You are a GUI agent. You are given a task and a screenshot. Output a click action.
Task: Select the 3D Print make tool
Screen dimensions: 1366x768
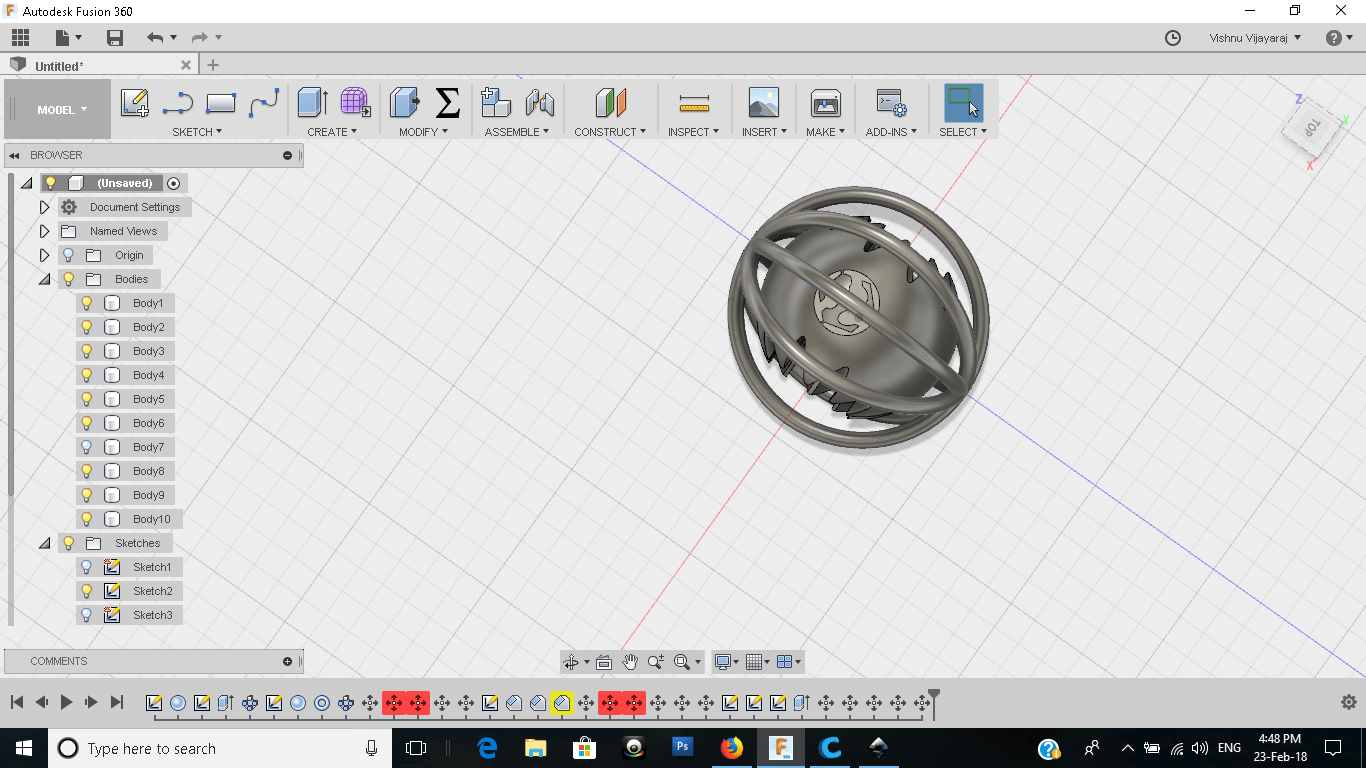pos(825,102)
